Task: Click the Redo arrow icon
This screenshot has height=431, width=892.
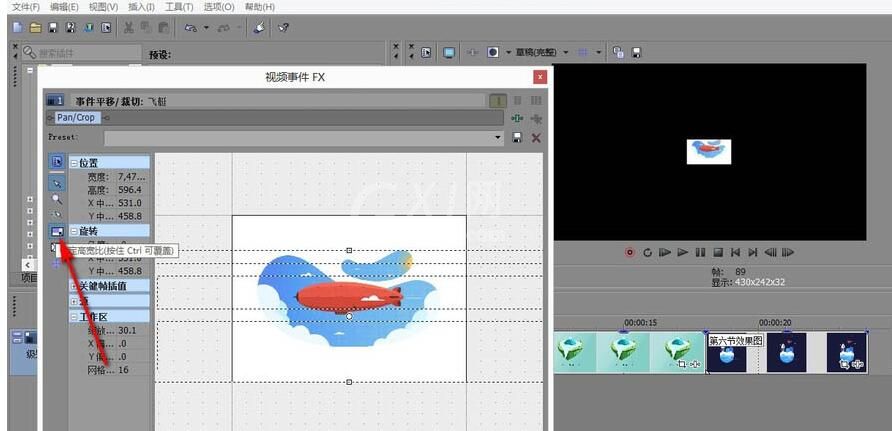Action: pos(224,27)
